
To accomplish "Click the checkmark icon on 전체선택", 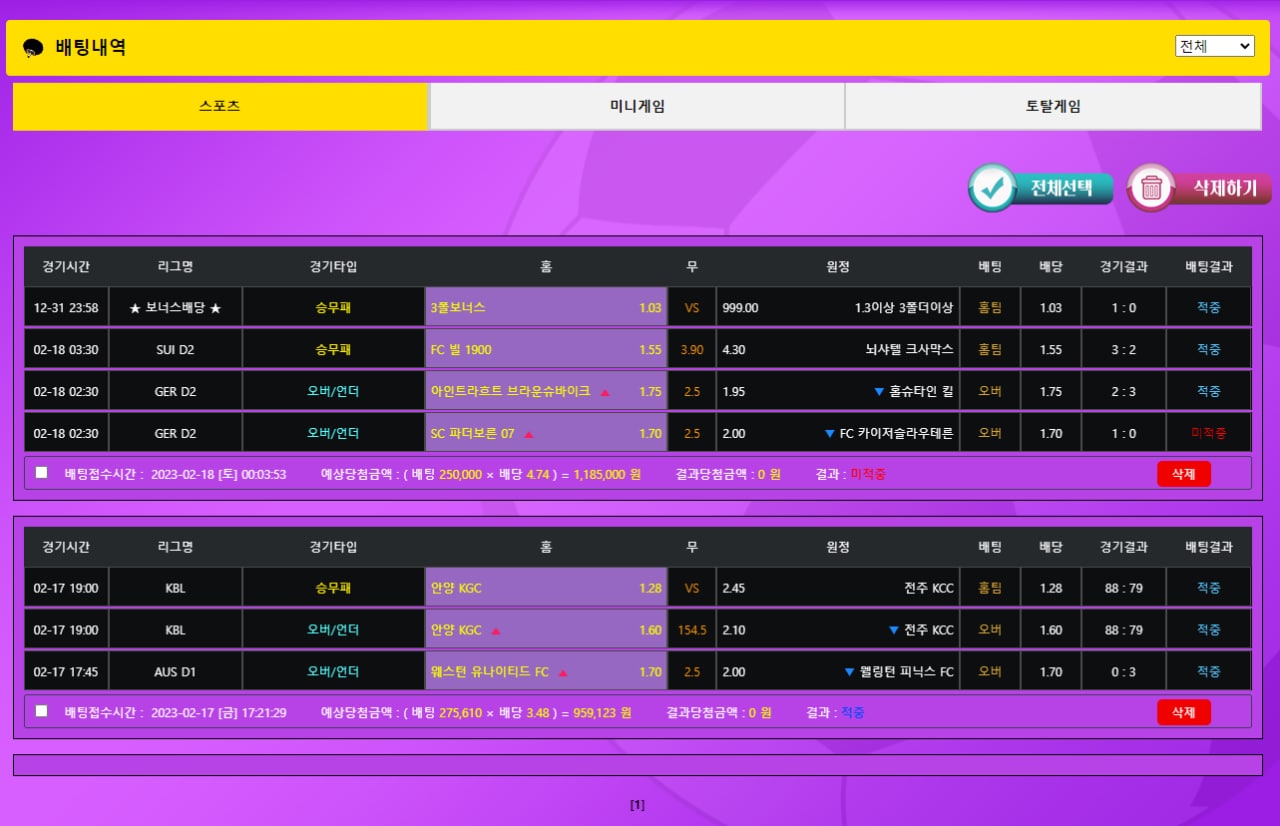I will click(x=993, y=188).
